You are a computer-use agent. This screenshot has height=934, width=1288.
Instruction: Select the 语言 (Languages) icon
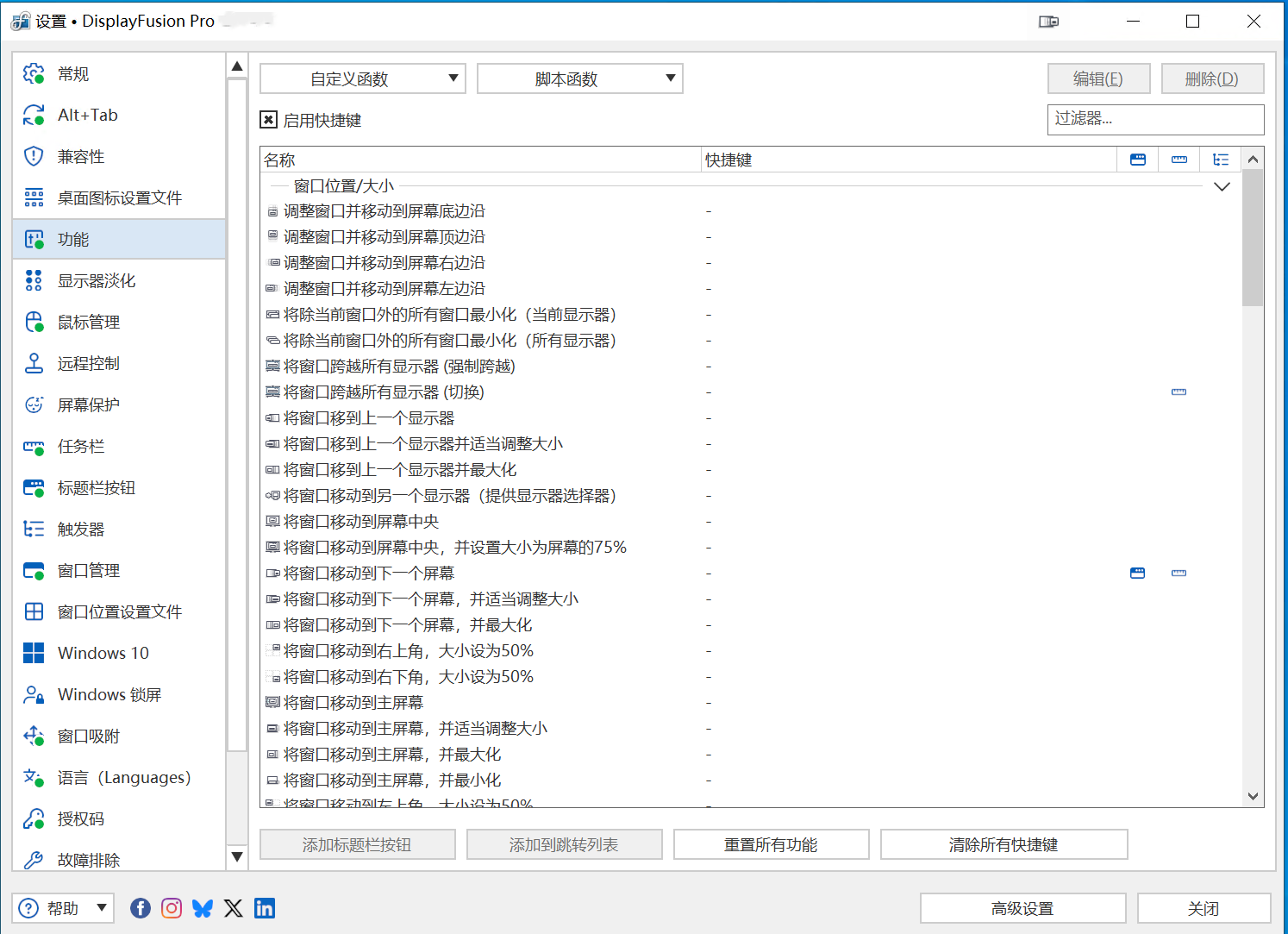tap(34, 778)
